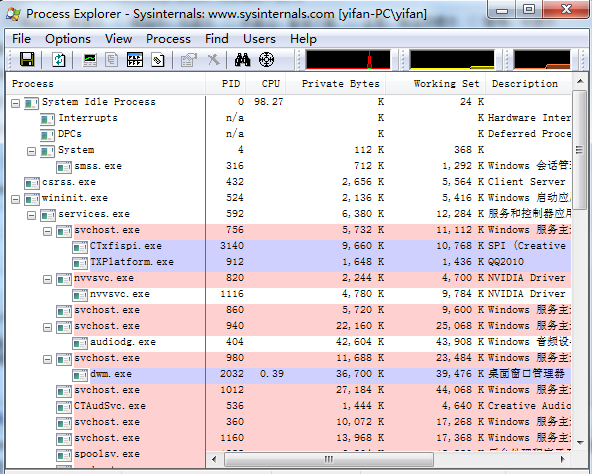Viewport: 592px width, 474px height.
Task: Open the Find menu
Action: [x=217, y=39]
